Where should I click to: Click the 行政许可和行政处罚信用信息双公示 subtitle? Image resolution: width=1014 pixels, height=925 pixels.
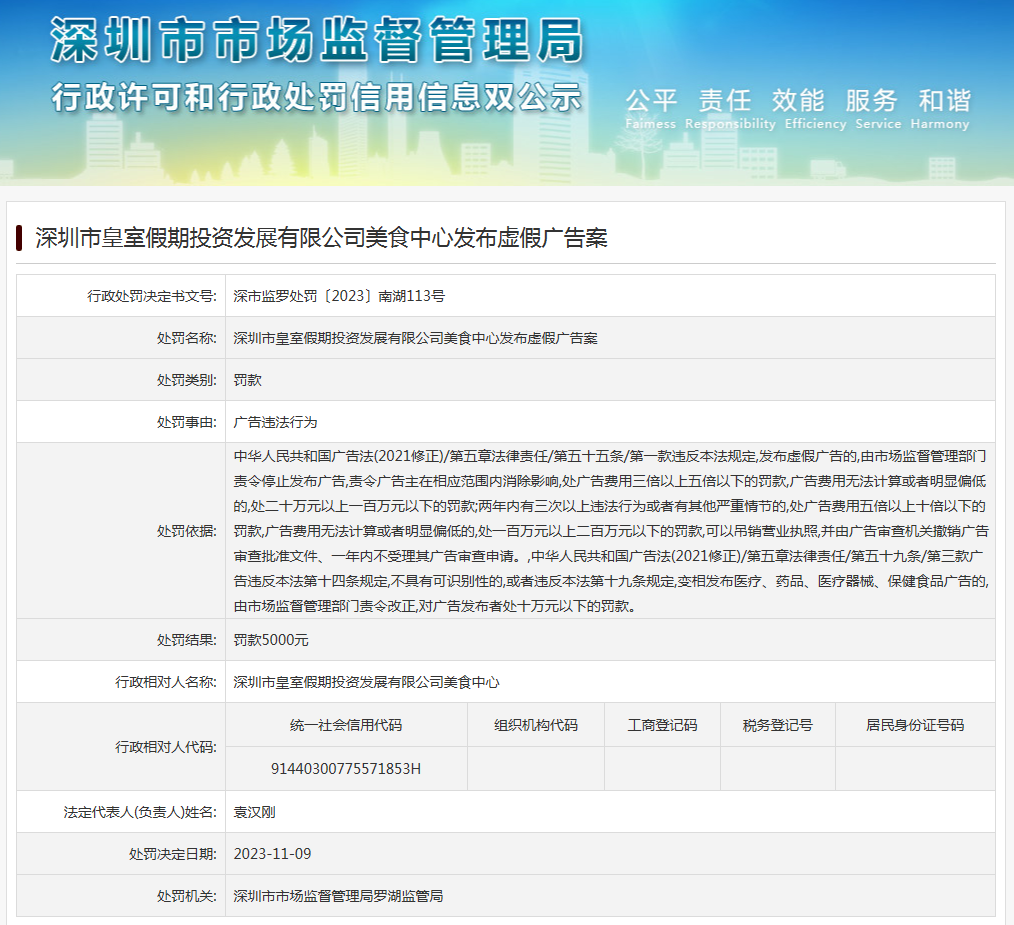[x=316, y=97]
